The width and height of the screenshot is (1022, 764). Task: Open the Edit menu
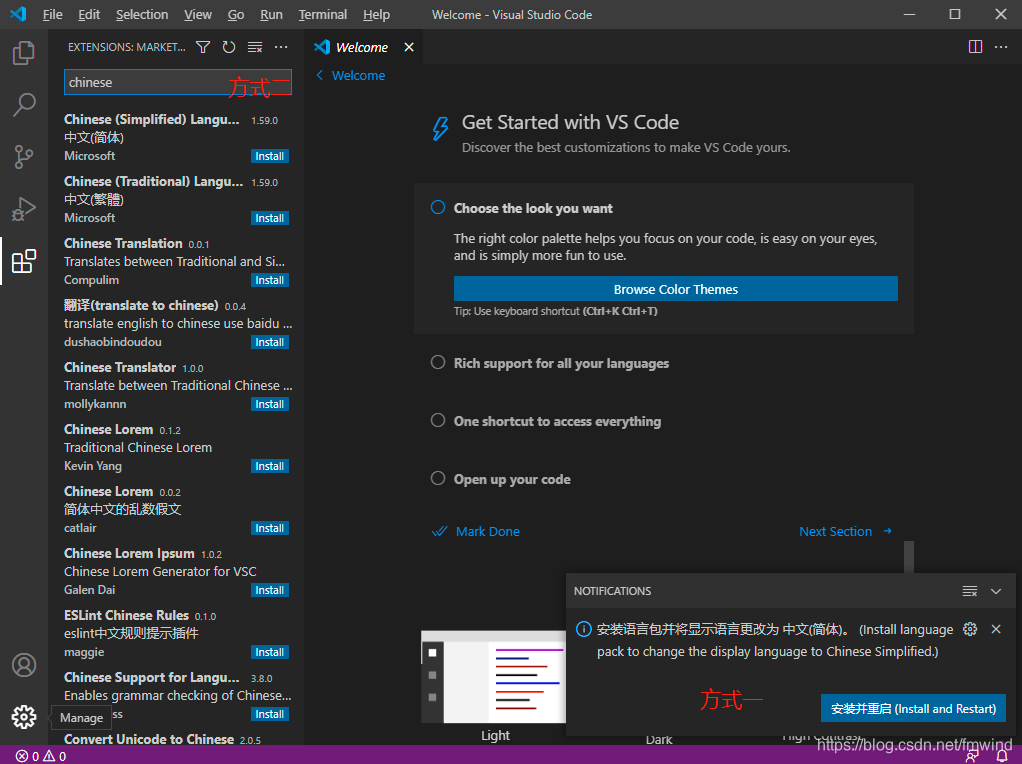[x=89, y=14]
